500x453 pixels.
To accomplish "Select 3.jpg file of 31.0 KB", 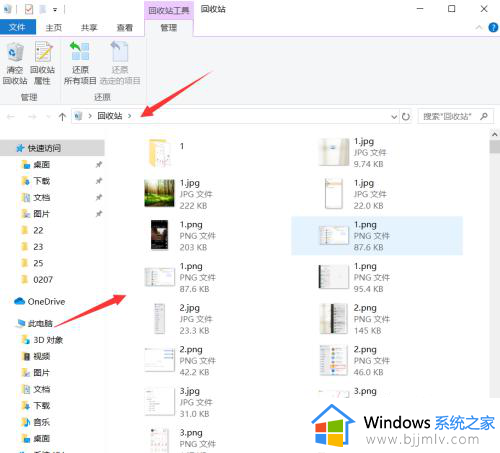I will click(x=179, y=402).
